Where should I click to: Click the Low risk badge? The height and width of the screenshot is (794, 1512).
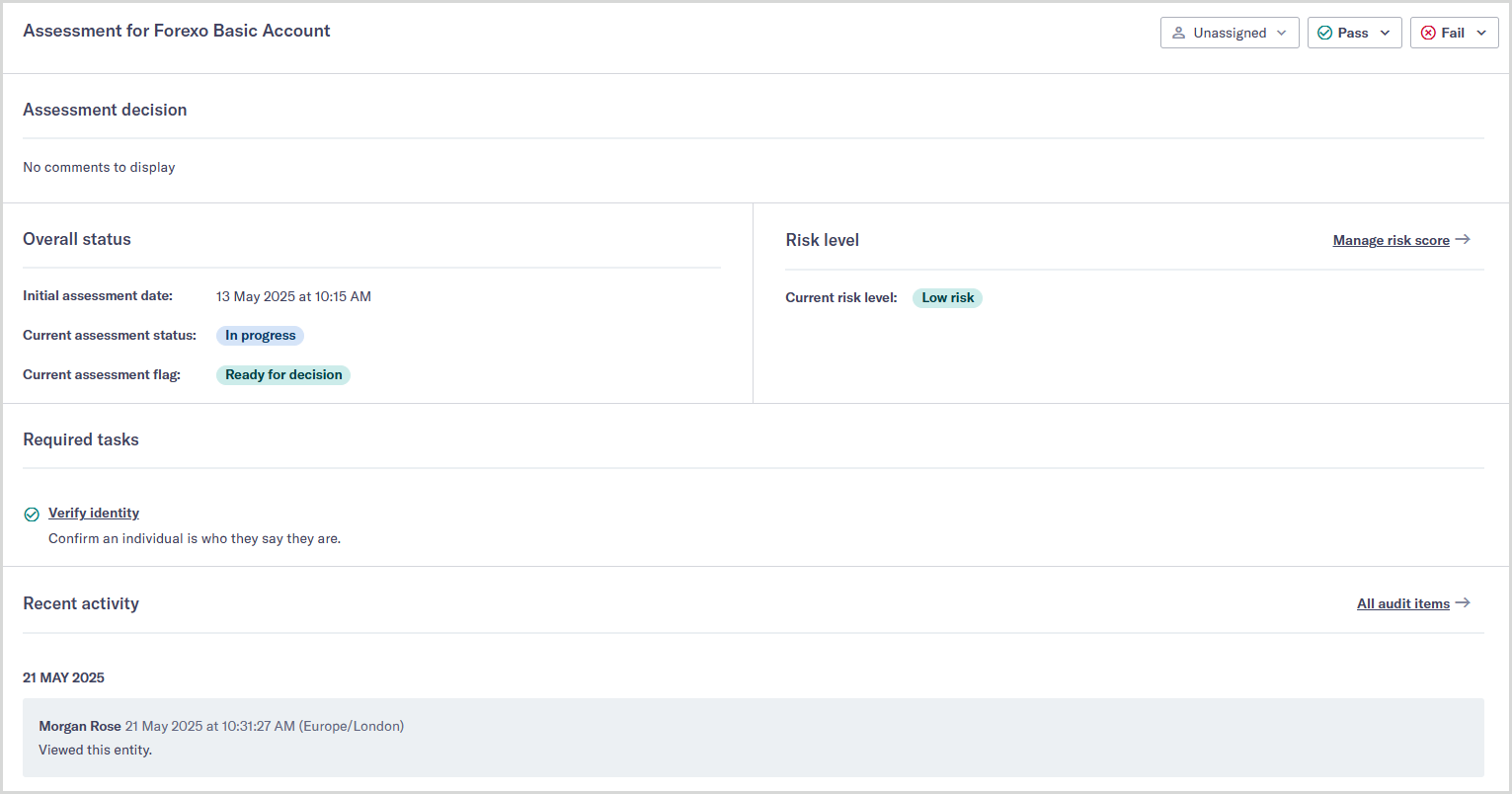(x=947, y=297)
